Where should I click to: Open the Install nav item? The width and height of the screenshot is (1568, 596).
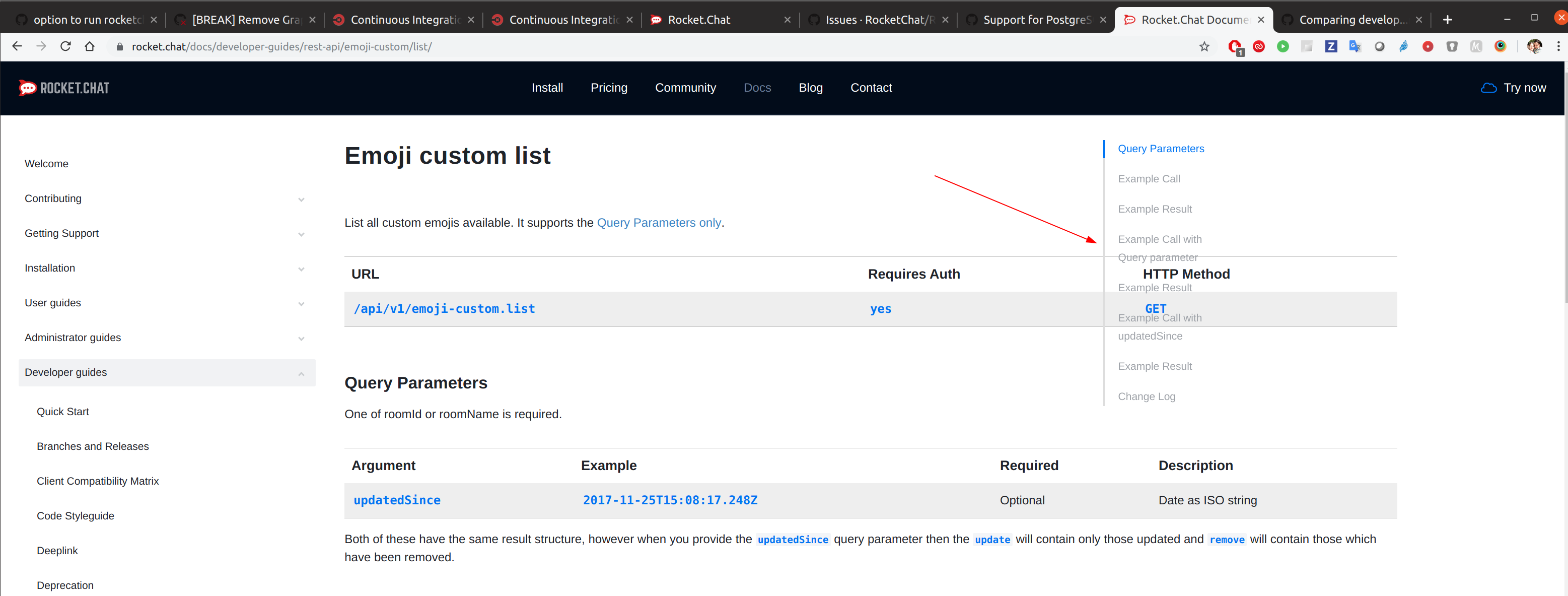coord(547,88)
